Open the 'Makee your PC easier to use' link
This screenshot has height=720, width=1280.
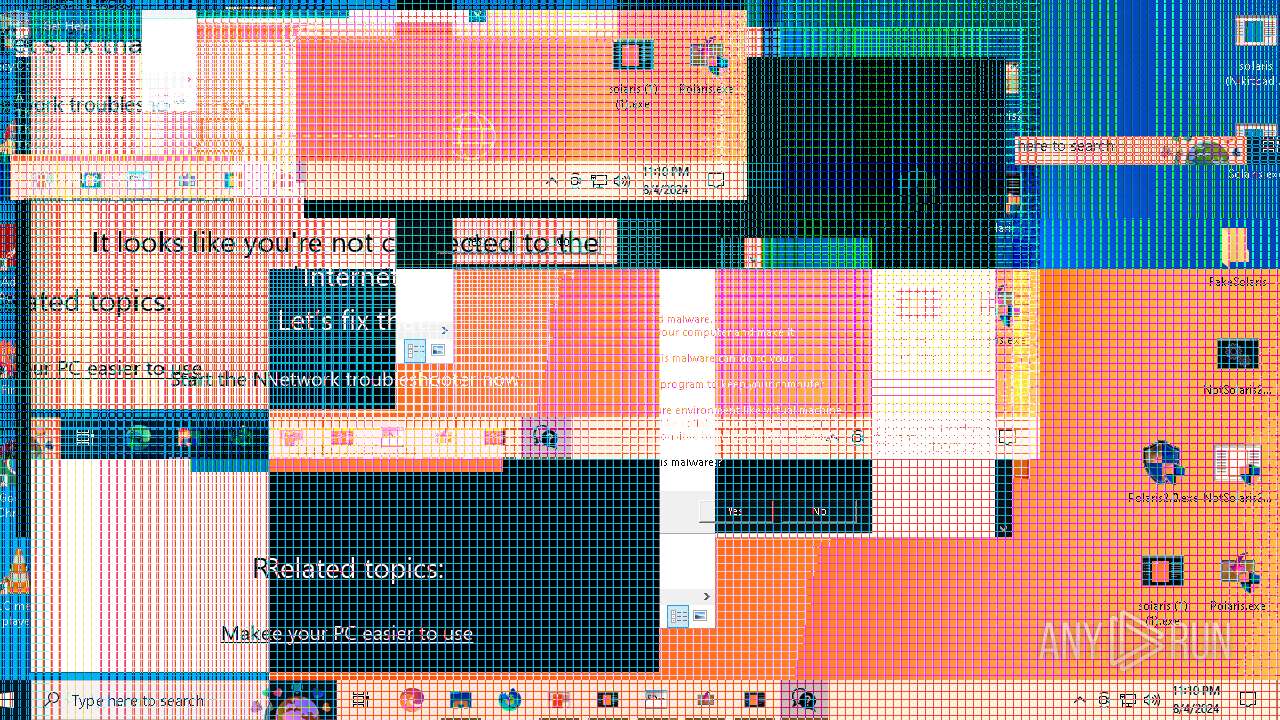[347, 634]
